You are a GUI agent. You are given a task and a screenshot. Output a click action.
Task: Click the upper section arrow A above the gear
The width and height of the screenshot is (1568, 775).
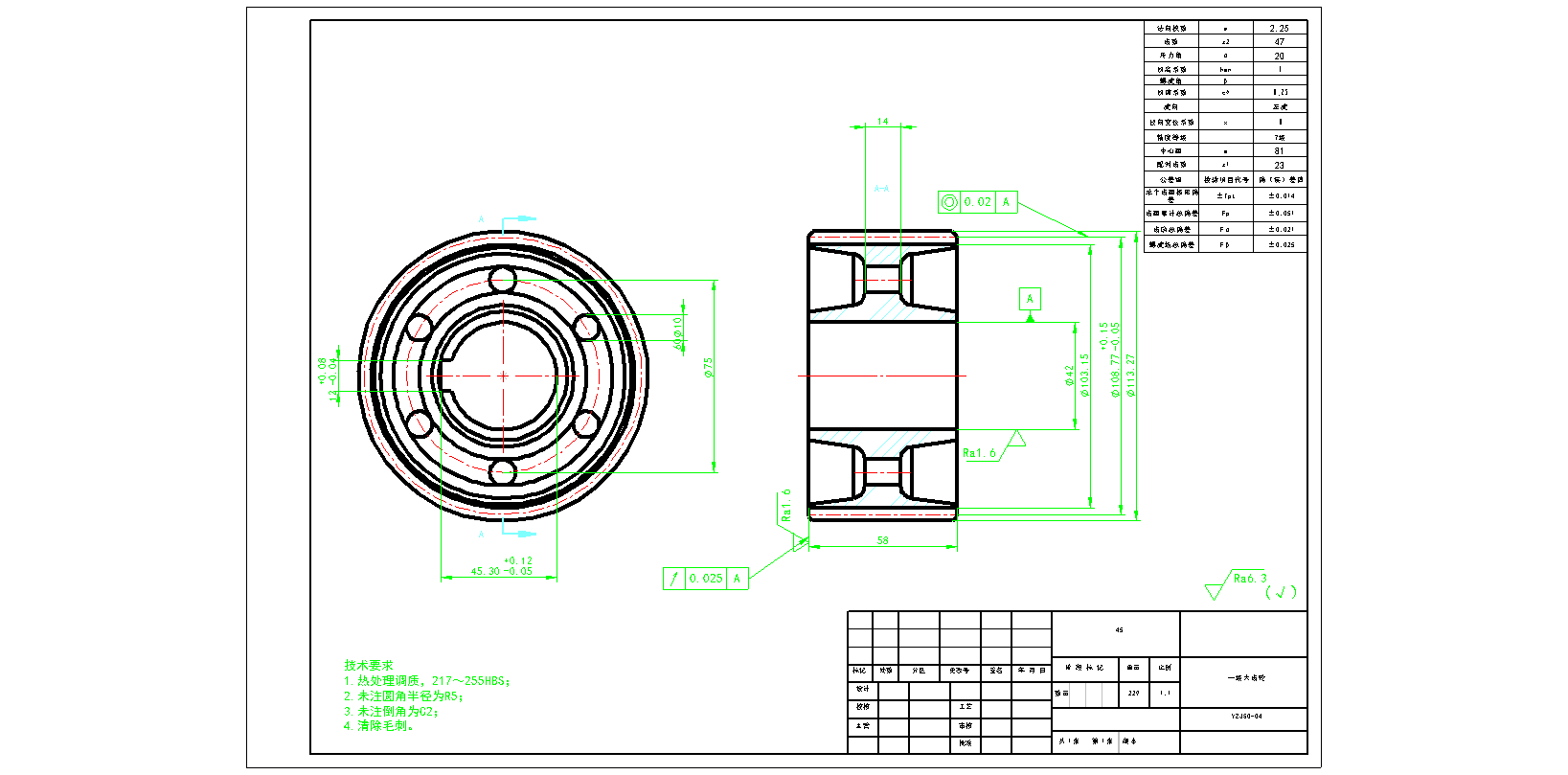[x=515, y=220]
